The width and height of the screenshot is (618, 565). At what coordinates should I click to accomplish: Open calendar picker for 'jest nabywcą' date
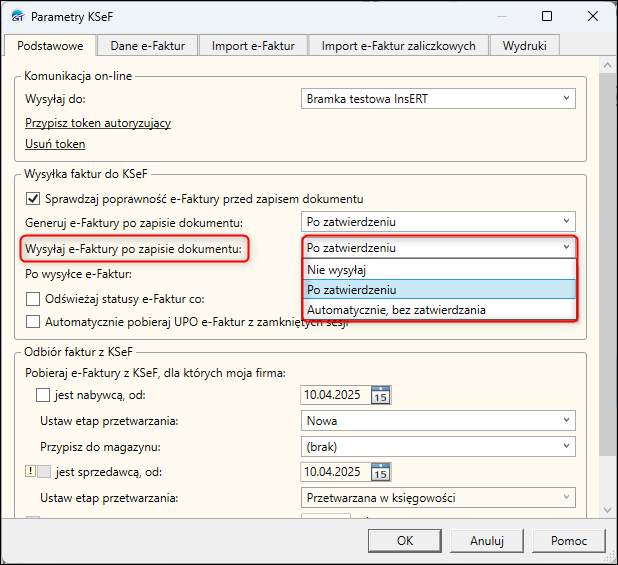tap(380, 395)
